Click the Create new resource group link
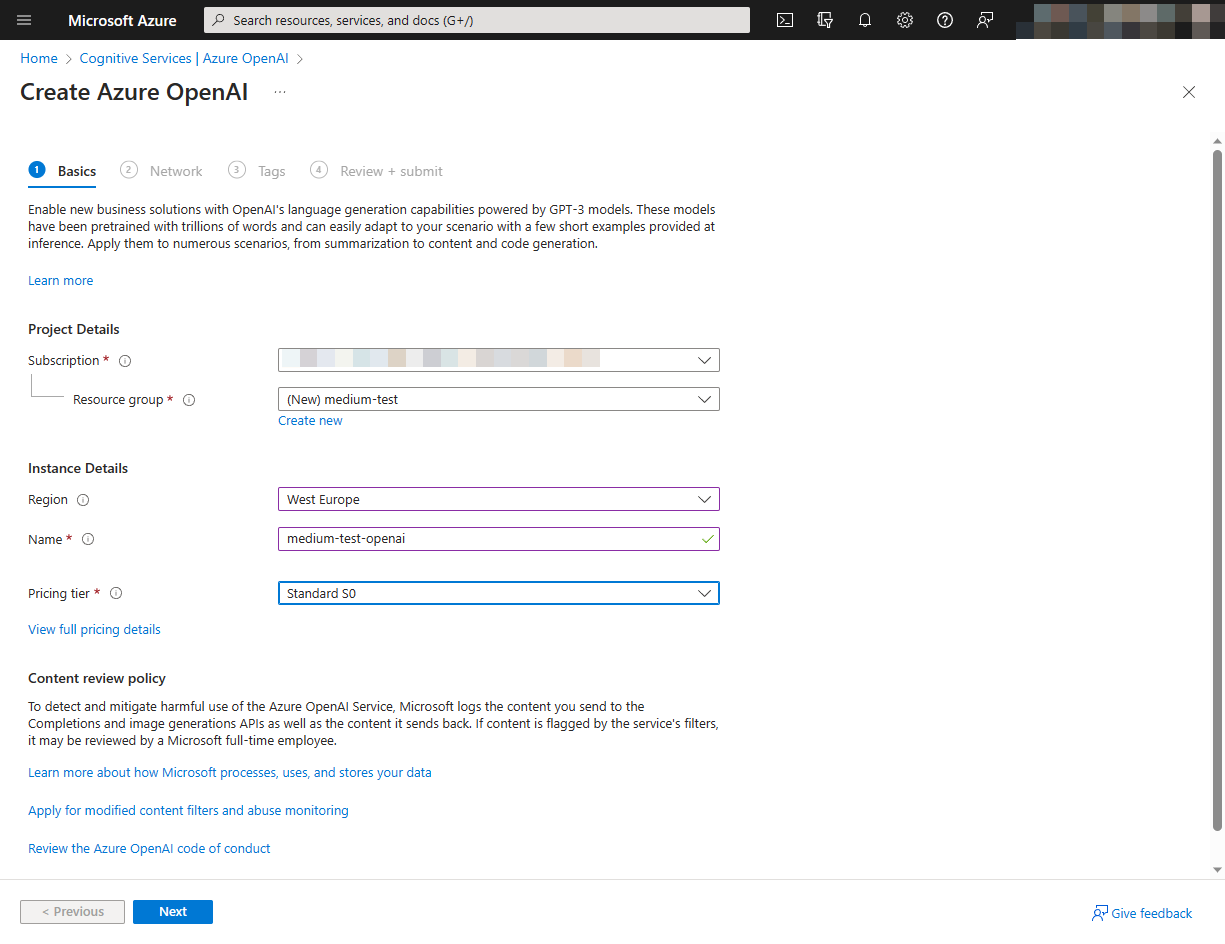This screenshot has width=1225, height=944. [310, 421]
